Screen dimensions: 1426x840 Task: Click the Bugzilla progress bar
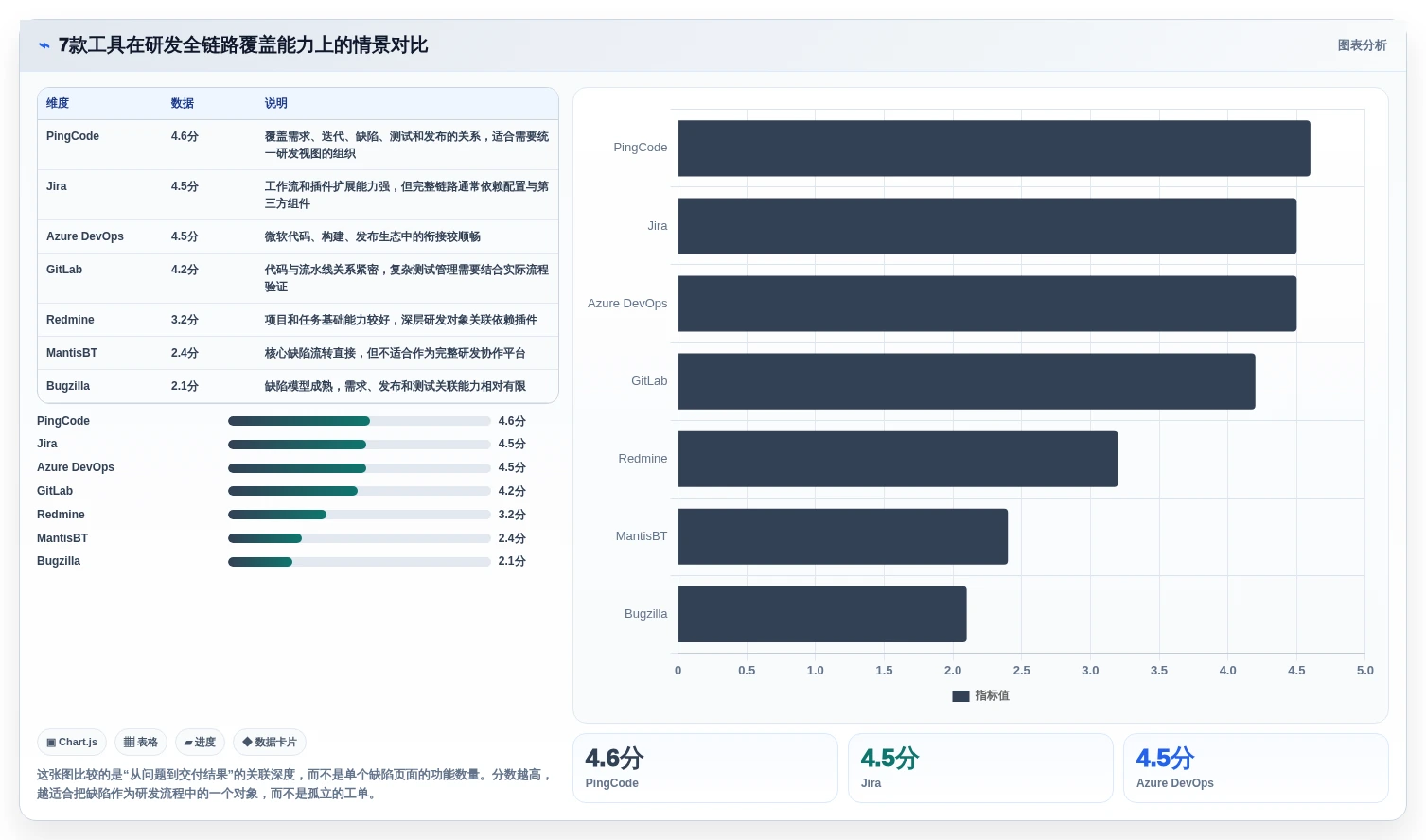[x=359, y=562]
